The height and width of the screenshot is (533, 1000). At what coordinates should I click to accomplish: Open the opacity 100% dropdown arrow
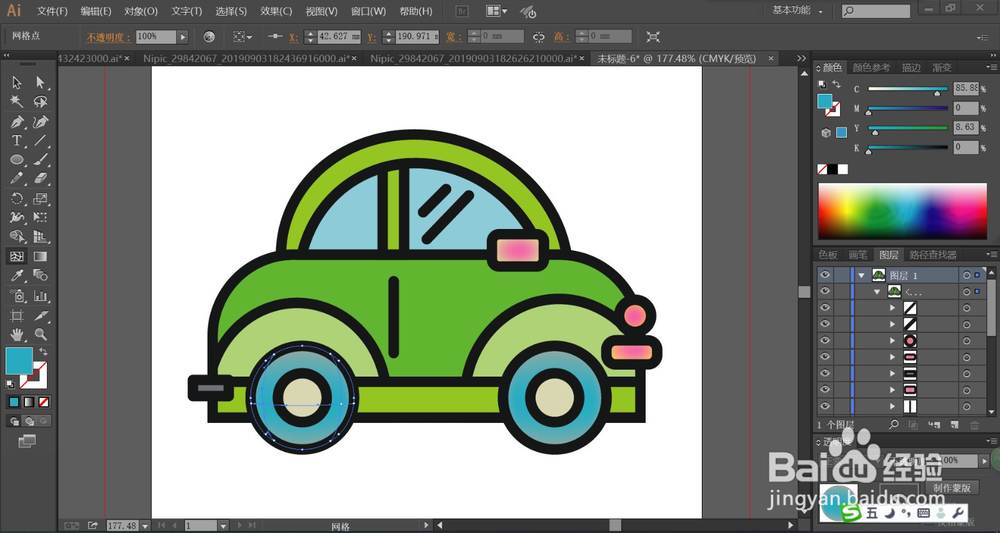click(x=183, y=37)
